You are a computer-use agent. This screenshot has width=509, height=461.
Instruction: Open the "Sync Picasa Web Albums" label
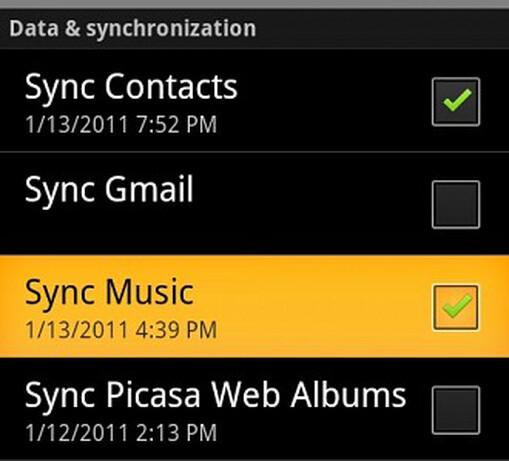[215, 396]
